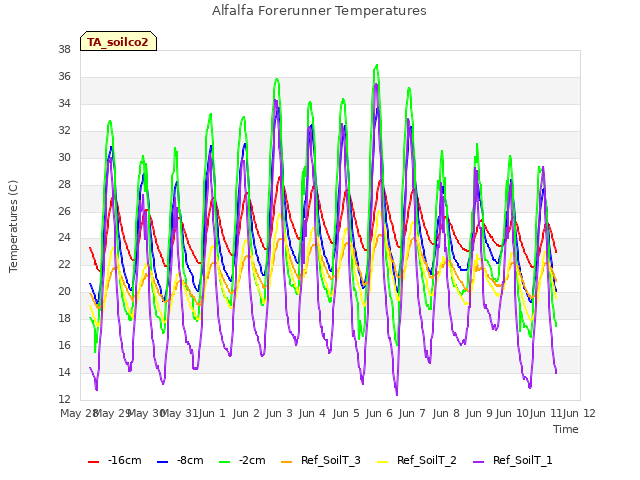Click the green -2cm legend swatch
The width and height of the screenshot is (640, 480).
[x=224, y=462]
